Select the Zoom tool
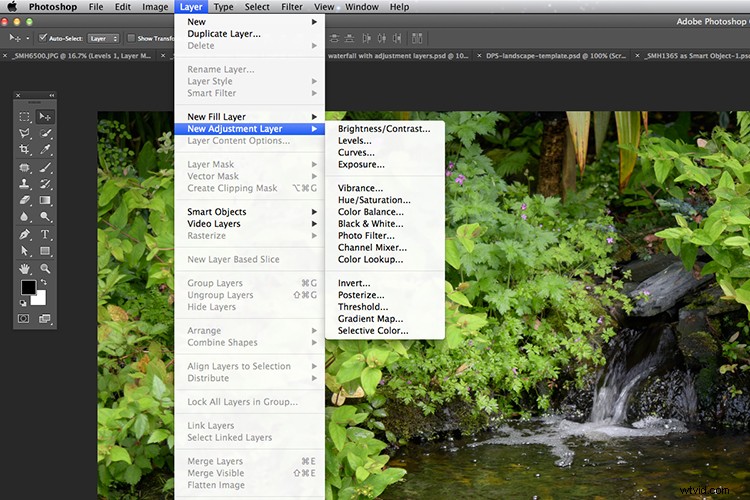 pyautogui.click(x=45, y=268)
